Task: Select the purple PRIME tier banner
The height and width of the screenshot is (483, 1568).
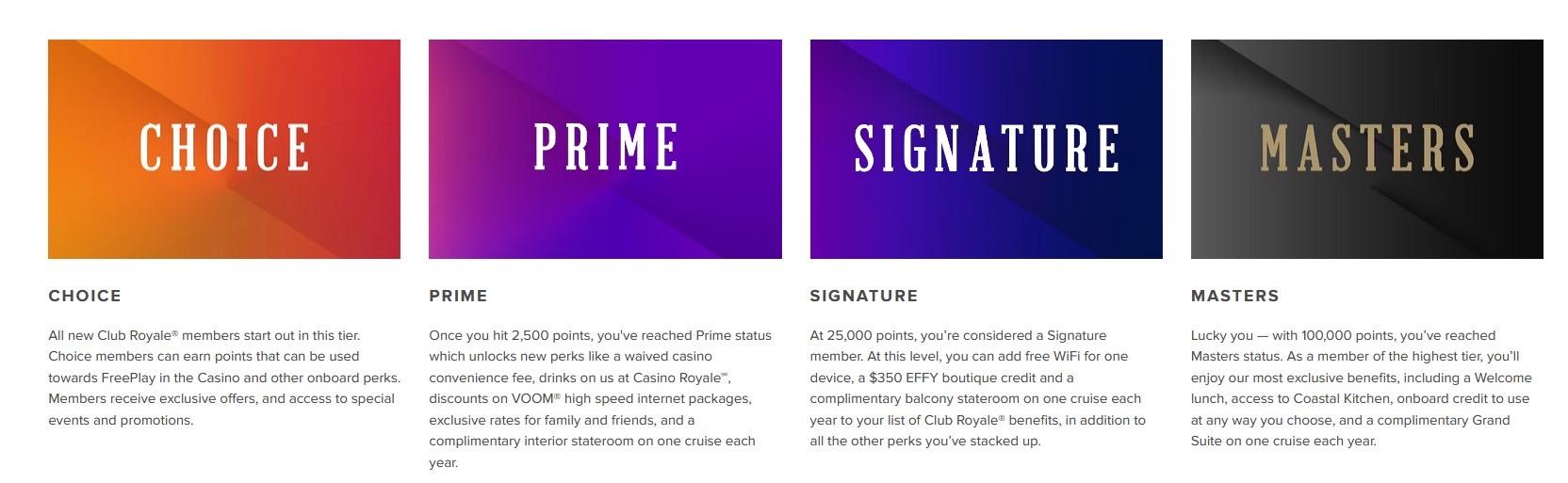Action: (x=605, y=149)
